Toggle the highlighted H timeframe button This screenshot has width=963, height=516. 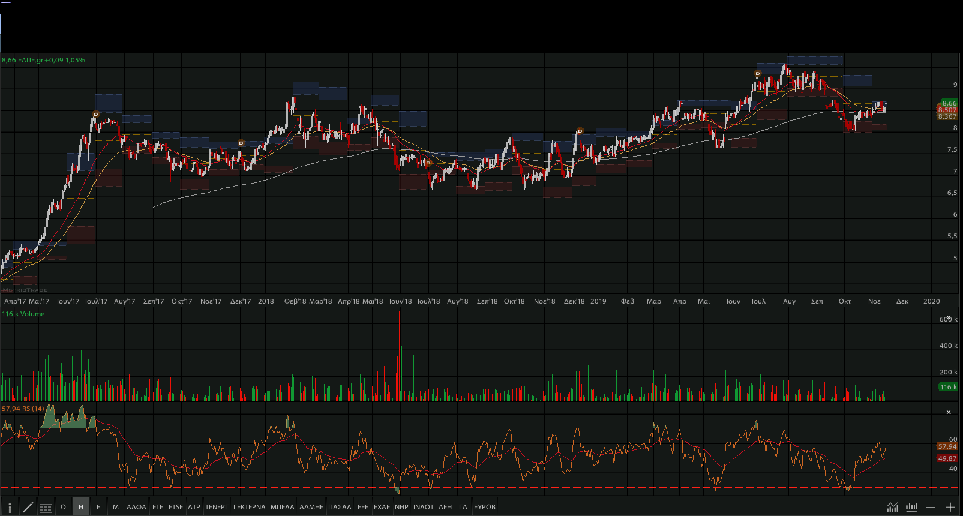click(81, 507)
